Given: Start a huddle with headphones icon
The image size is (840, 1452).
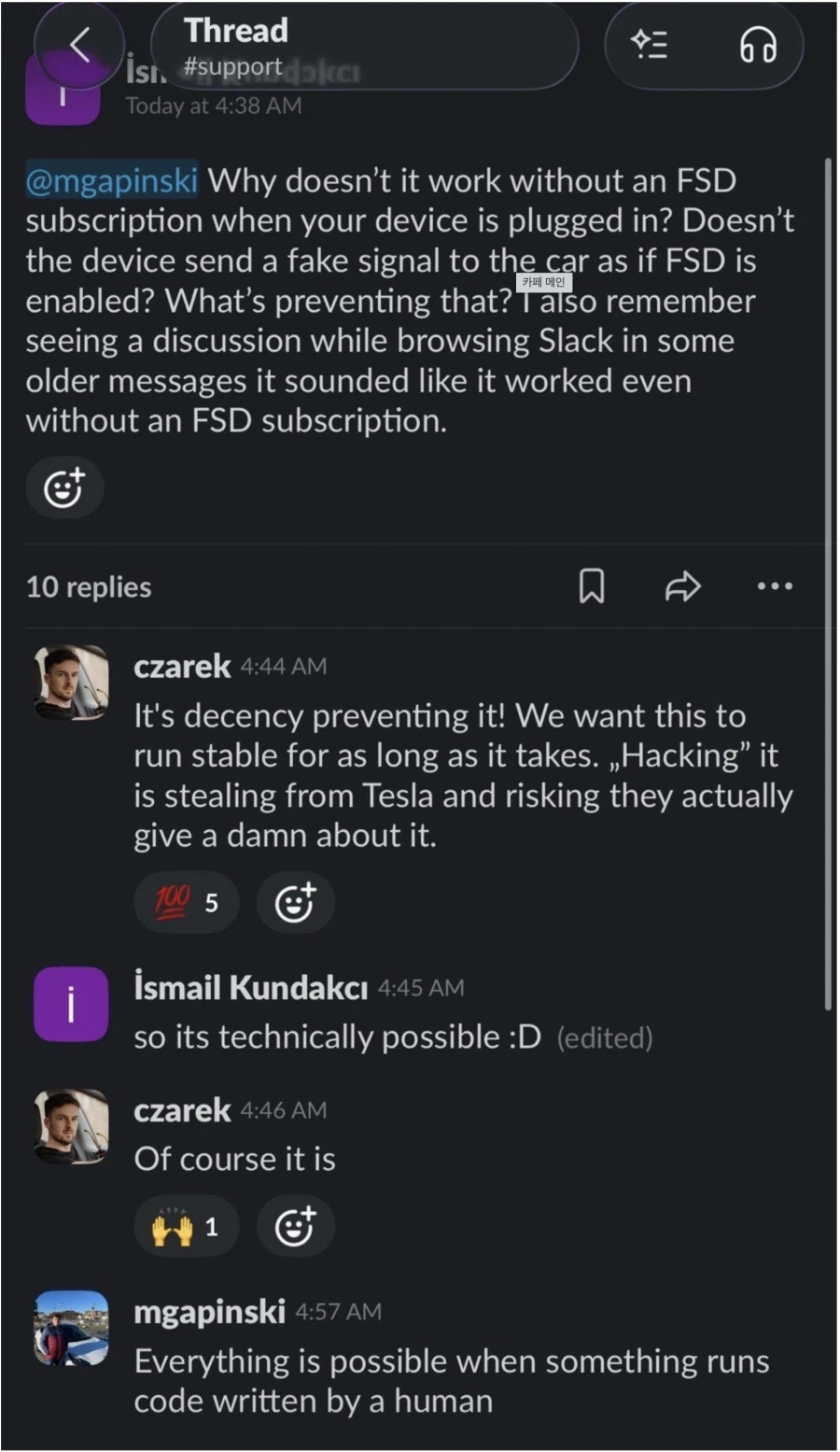Looking at the screenshot, I should (757, 44).
